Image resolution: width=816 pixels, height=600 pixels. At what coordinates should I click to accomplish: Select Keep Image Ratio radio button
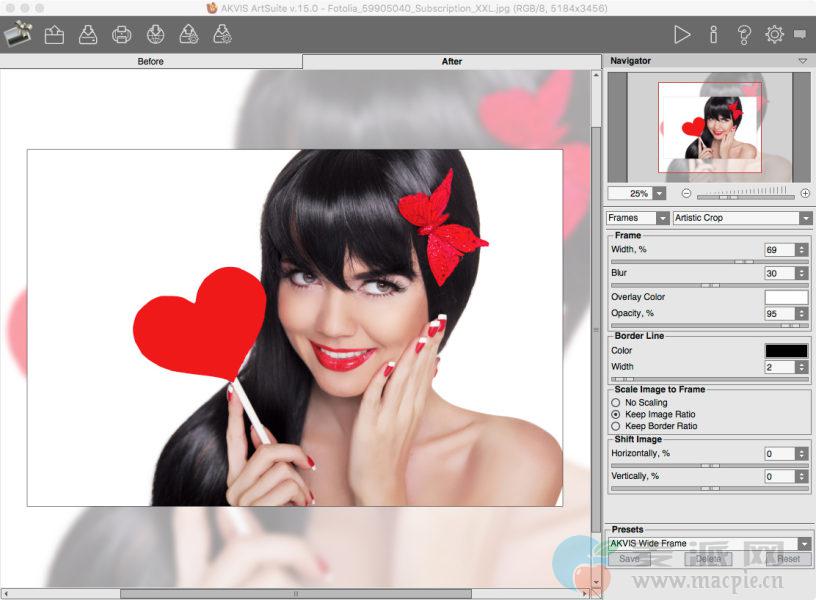pyautogui.click(x=616, y=414)
